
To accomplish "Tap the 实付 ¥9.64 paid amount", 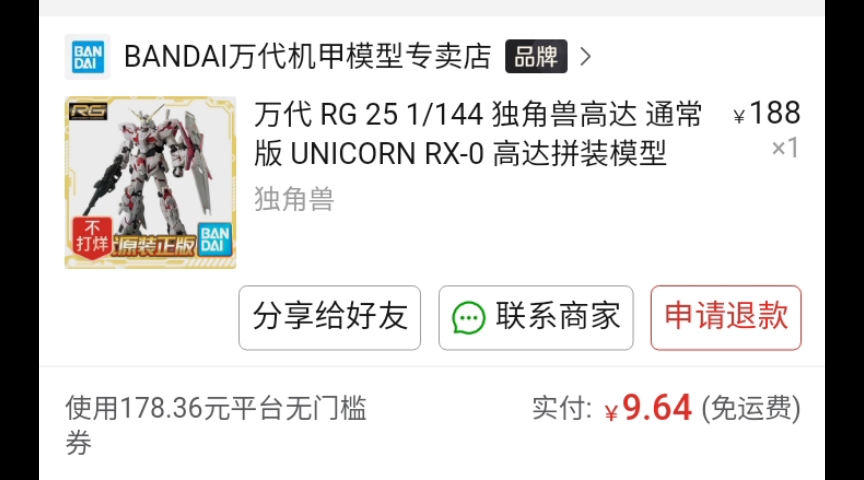I will (x=612, y=408).
